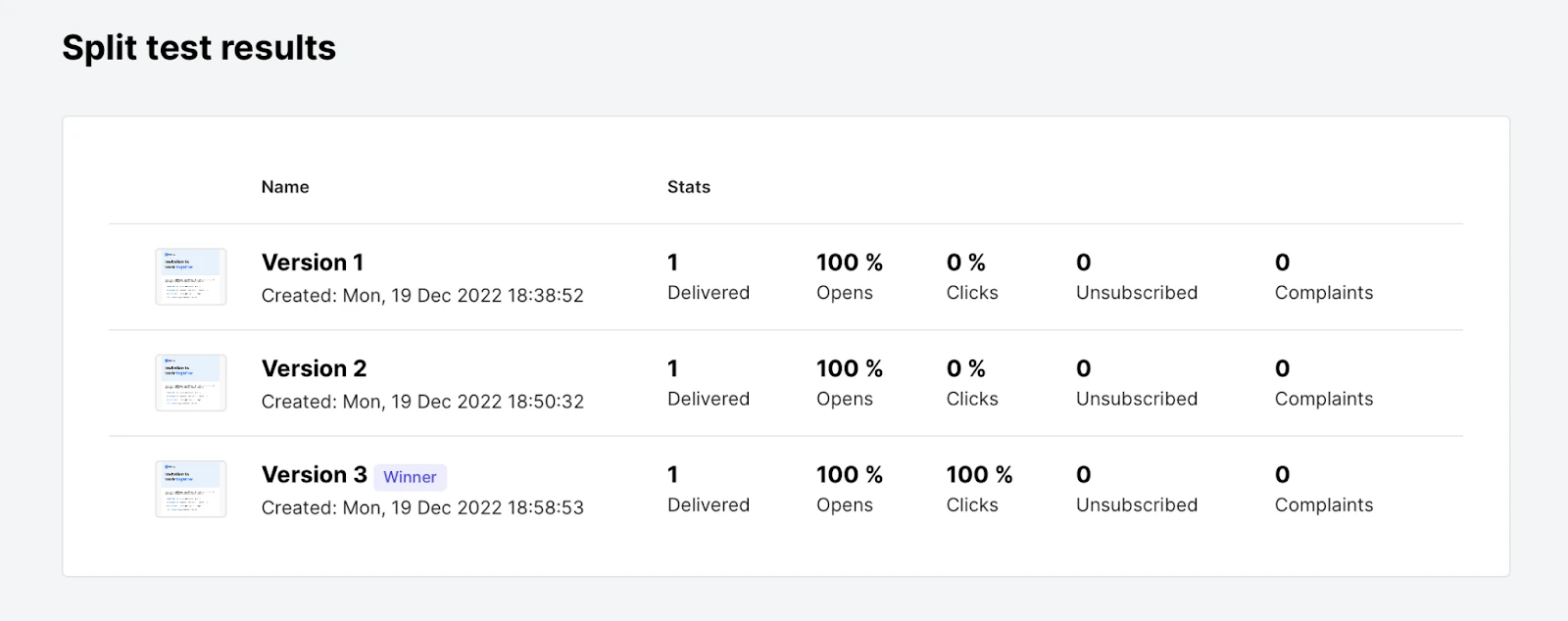The image size is (1568, 621).
Task: Click Version 1's Complaints count
Action: point(1282,263)
